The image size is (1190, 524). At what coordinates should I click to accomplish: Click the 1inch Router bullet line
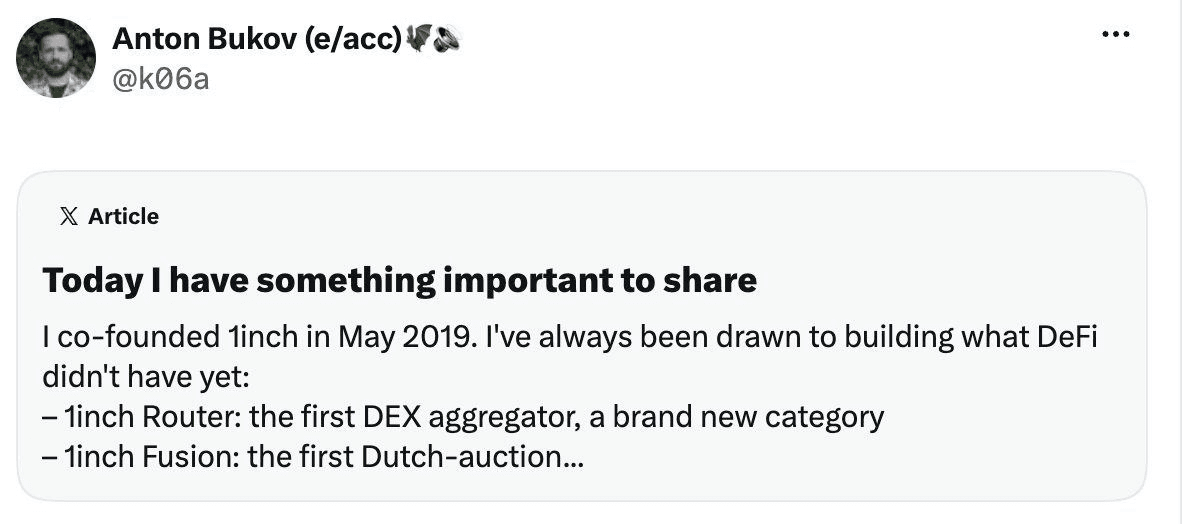463,417
